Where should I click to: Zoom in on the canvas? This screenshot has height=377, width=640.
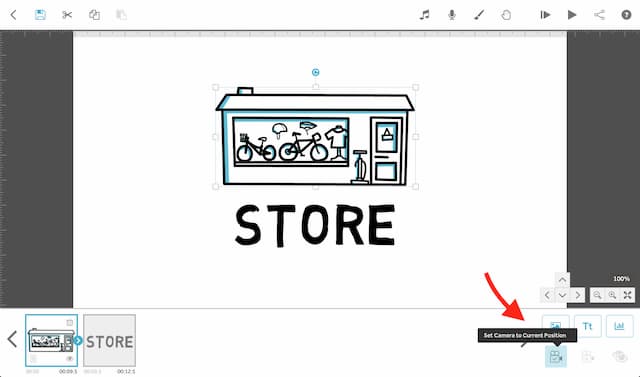pyautogui.click(x=612, y=295)
